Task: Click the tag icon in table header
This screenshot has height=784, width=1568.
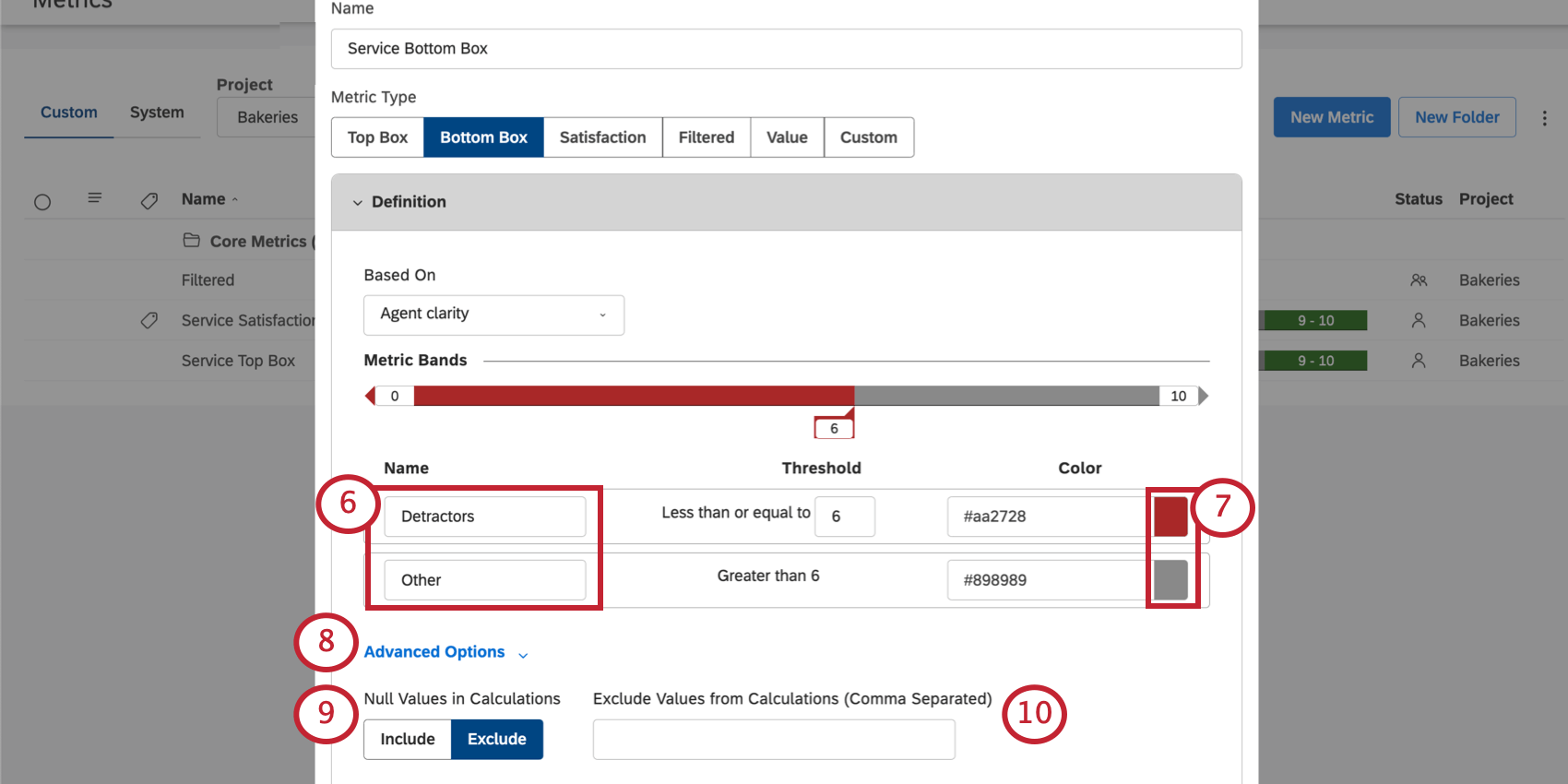Action: pos(148,200)
